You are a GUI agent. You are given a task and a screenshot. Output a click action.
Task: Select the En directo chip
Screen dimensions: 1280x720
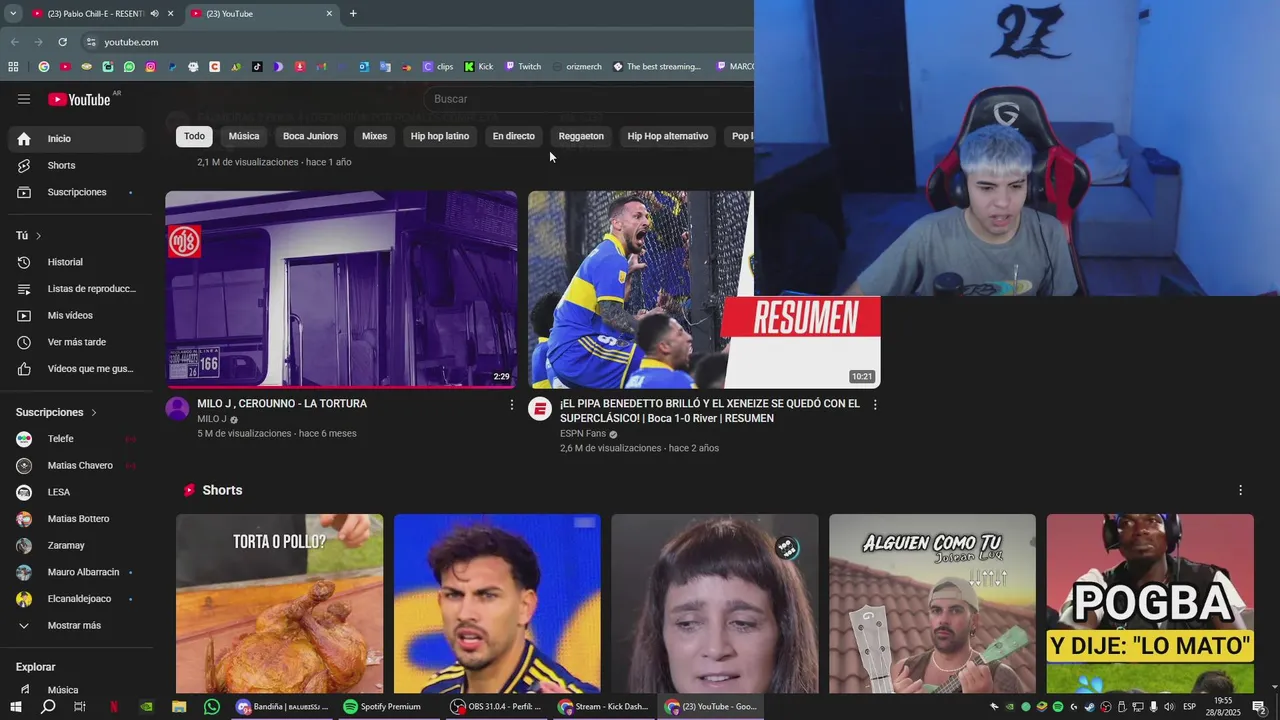[514, 136]
